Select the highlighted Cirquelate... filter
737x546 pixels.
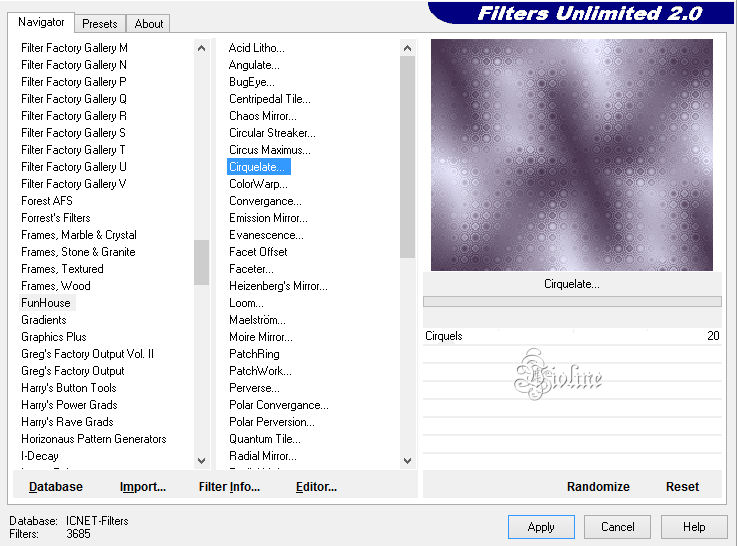[259, 167]
